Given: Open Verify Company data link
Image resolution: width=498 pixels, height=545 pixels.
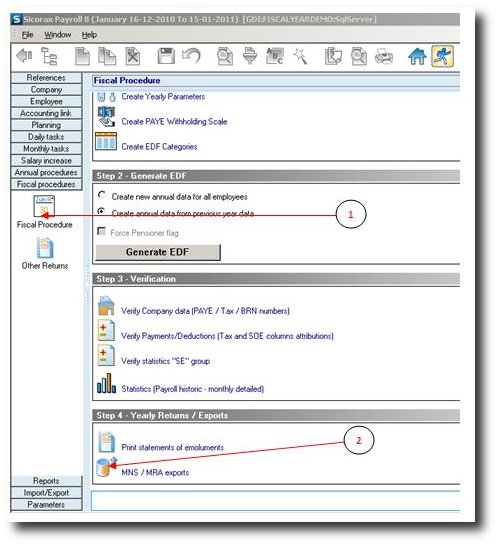Looking at the screenshot, I should coord(205,311).
